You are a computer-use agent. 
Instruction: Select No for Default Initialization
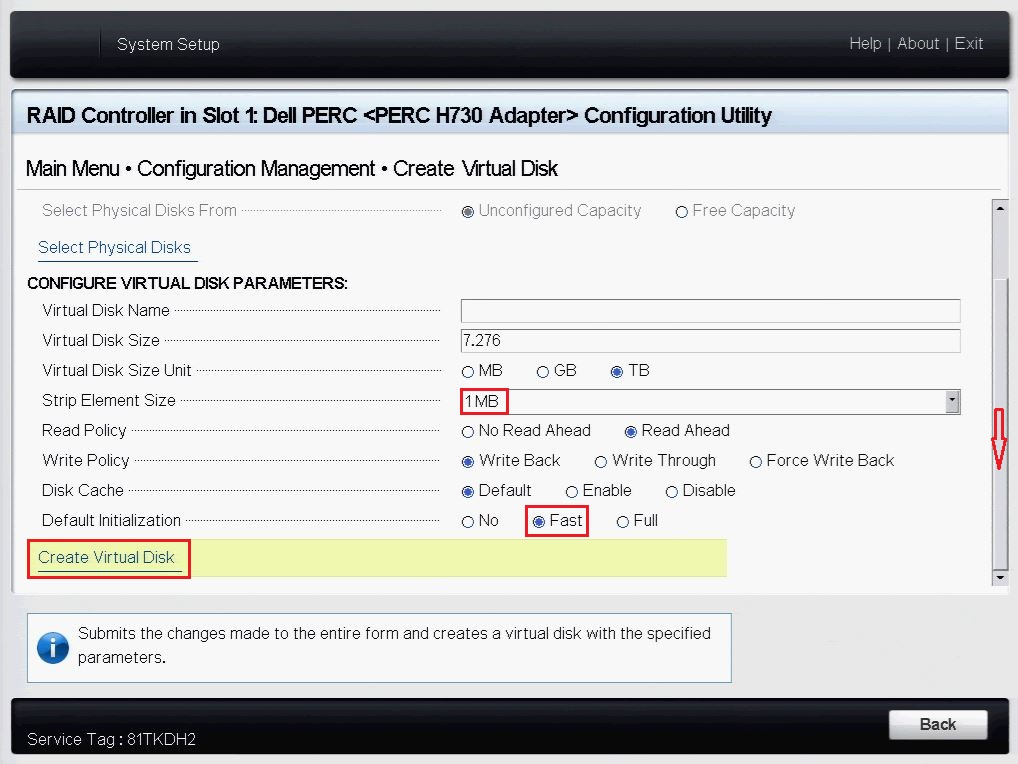[467, 520]
